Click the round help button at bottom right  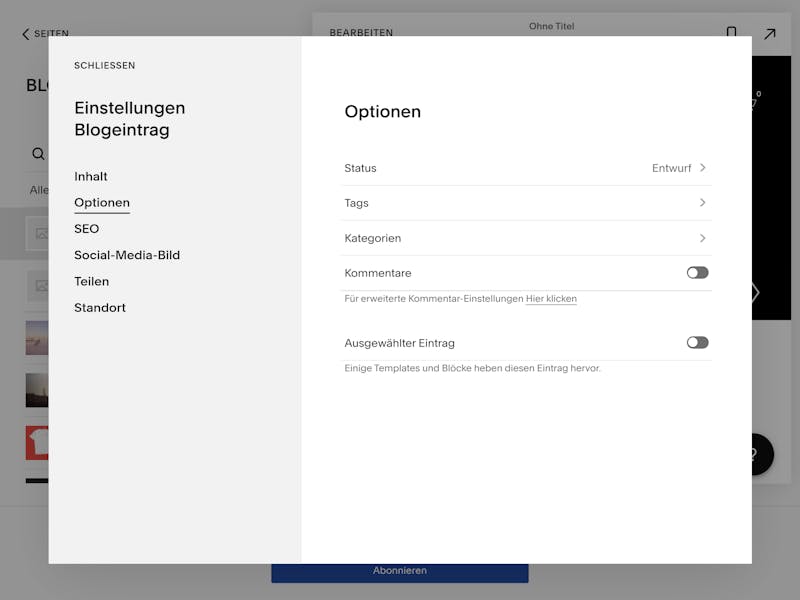(x=762, y=454)
